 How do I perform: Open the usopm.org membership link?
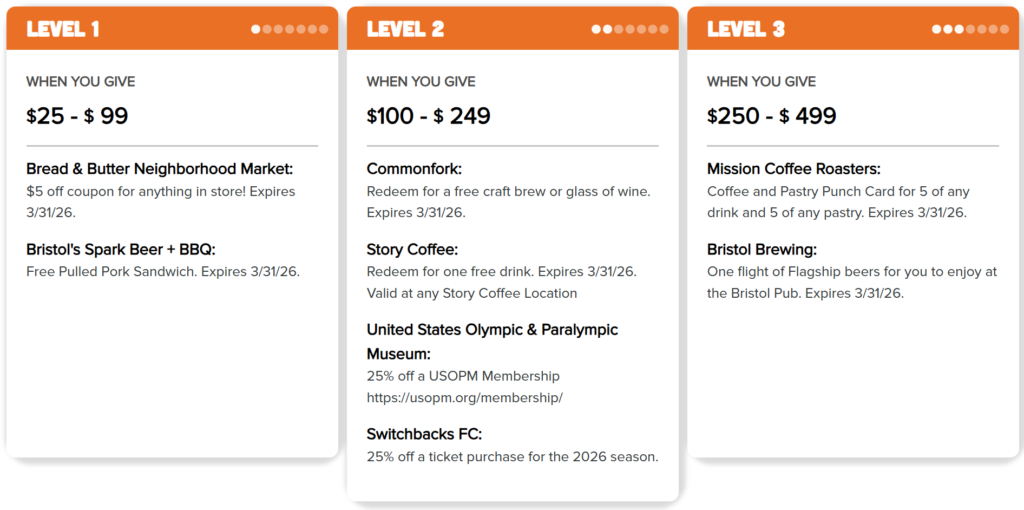pyautogui.click(x=464, y=398)
